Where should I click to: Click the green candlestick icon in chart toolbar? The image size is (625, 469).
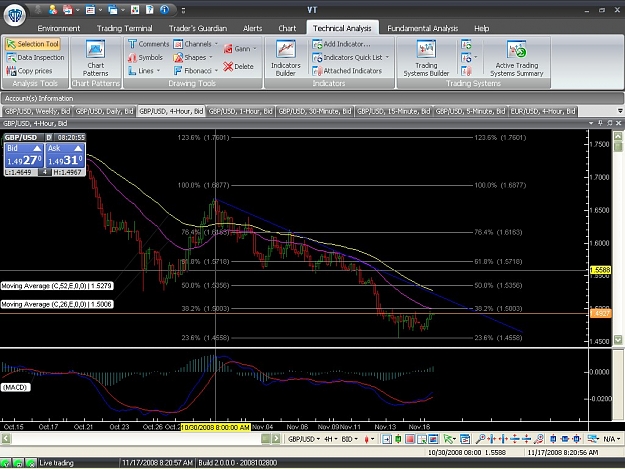[x=398, y=439]
